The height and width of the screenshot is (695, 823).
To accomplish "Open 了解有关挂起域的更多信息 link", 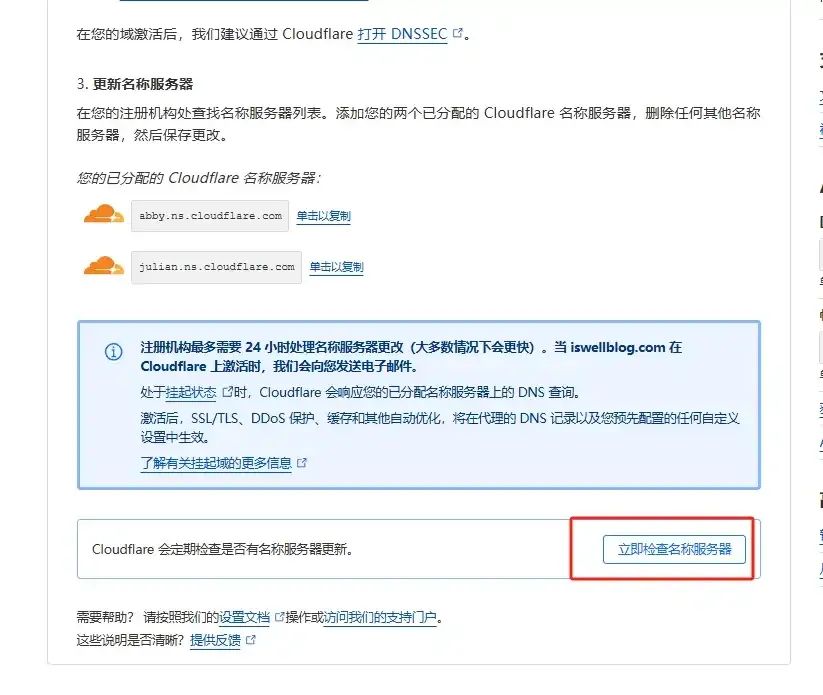I will pyautogui.click(x=216, y=463).
